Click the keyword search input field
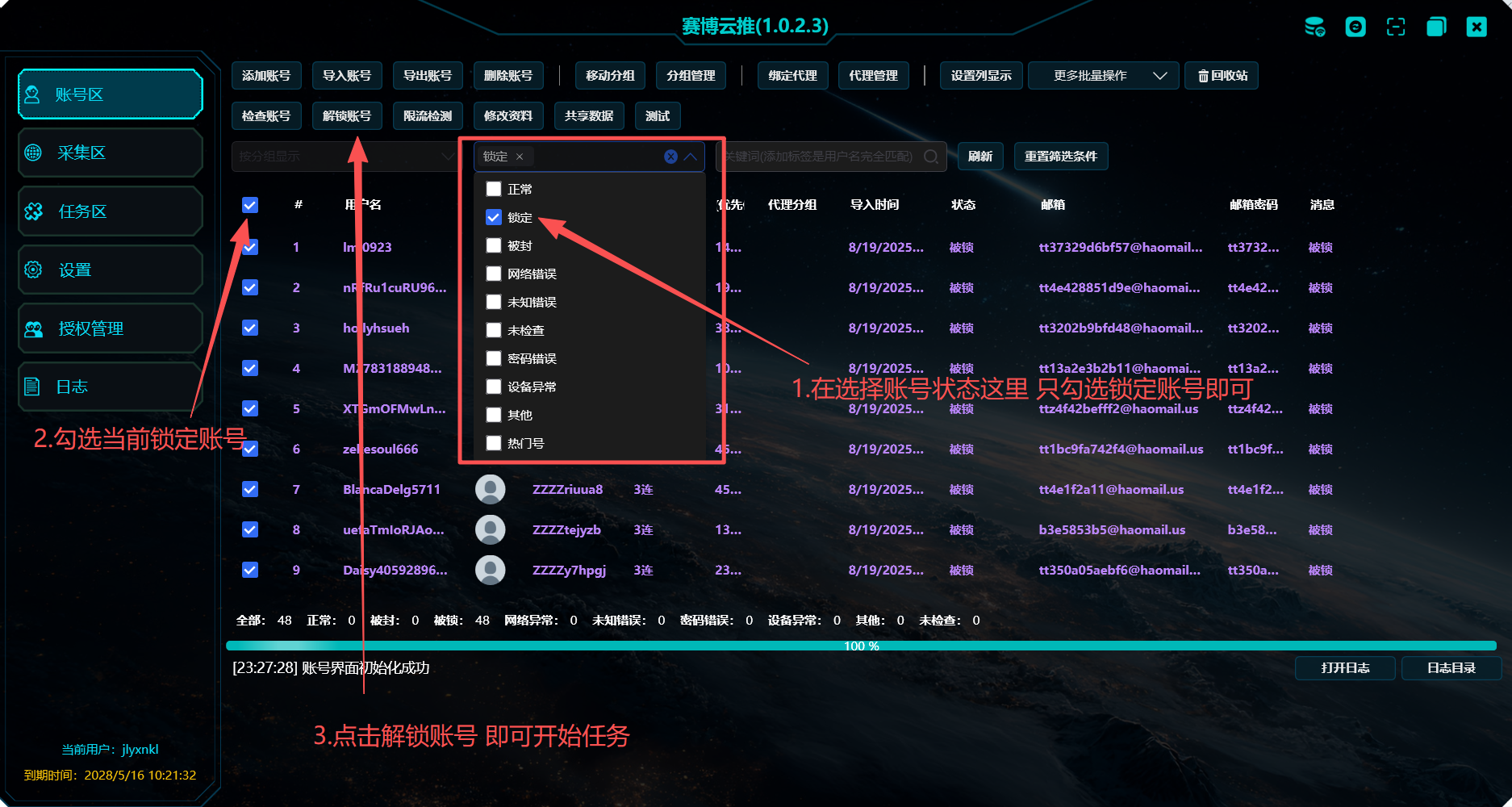The height and width of the screenshot is (807, 1512). (x=823, y=157)
